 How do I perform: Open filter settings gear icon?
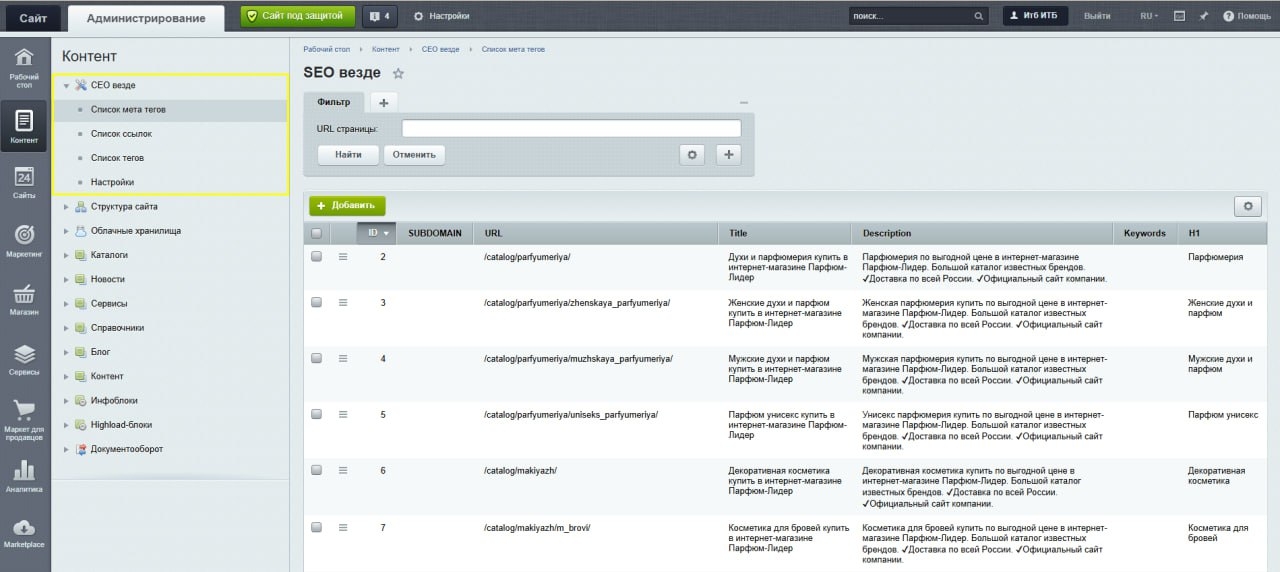point(692,155)
